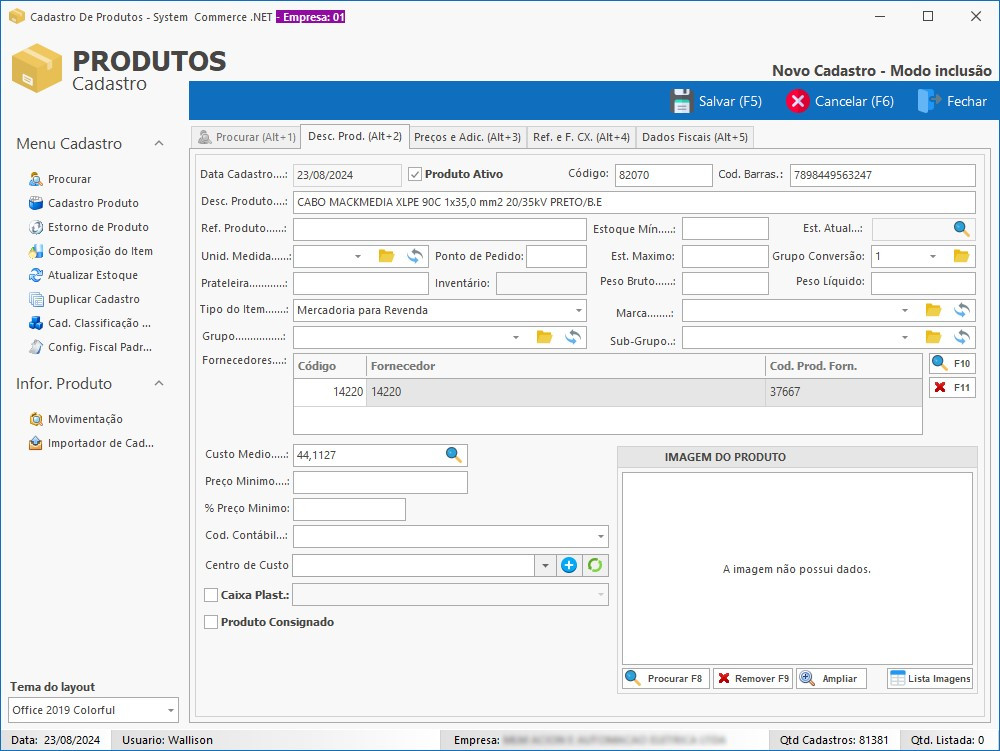This screenshot has height=751, width=1000.
Task: Click the Salvar (F5) button
Action: (716, 101)
